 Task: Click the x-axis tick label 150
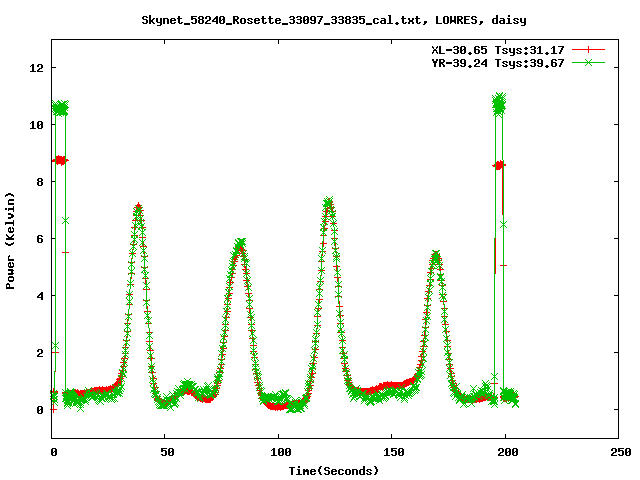coord(394,452)
